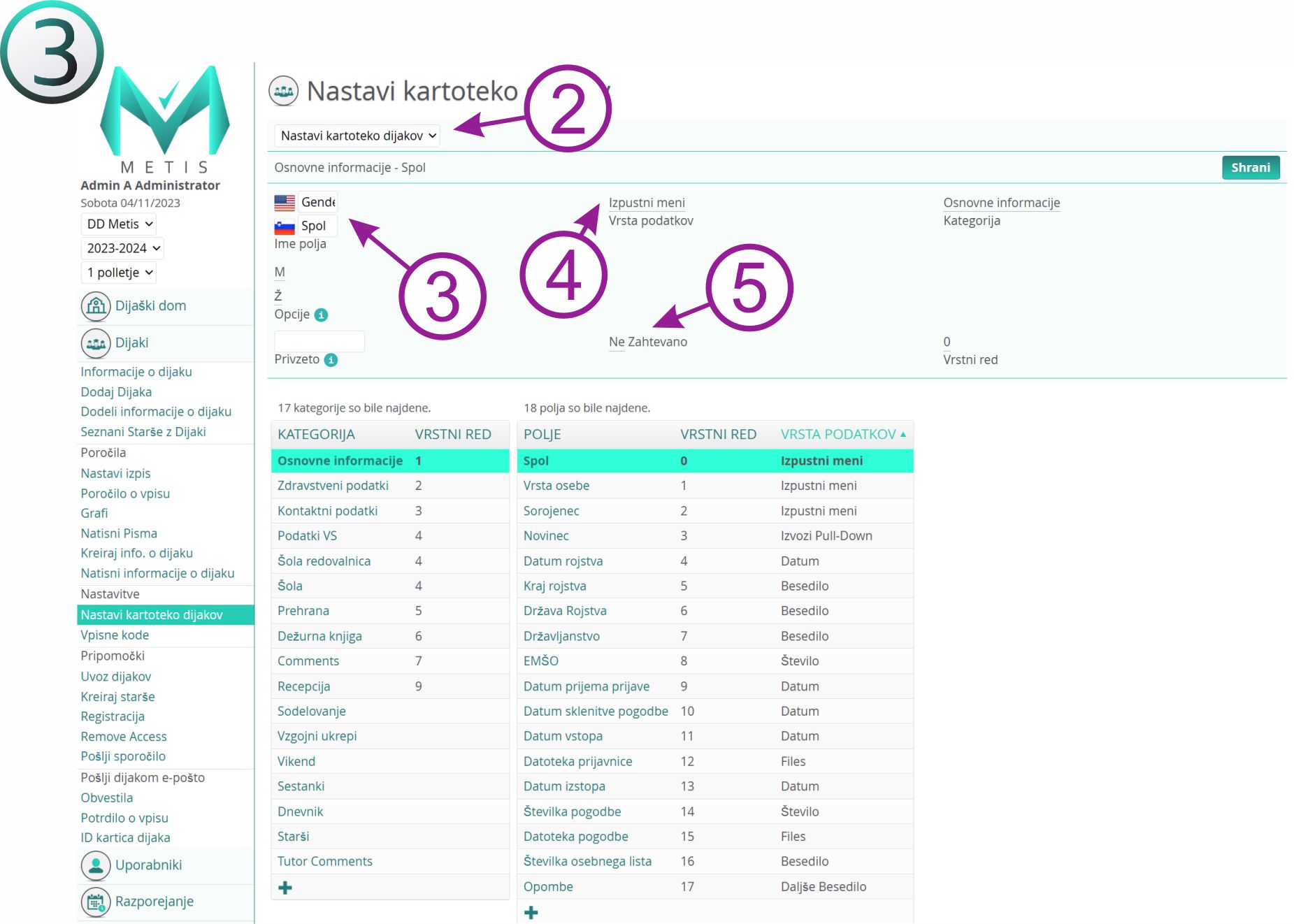Click the Izpustni meni data type field
The height and width of the screenshot is (924, 1294).
[646, 203]
